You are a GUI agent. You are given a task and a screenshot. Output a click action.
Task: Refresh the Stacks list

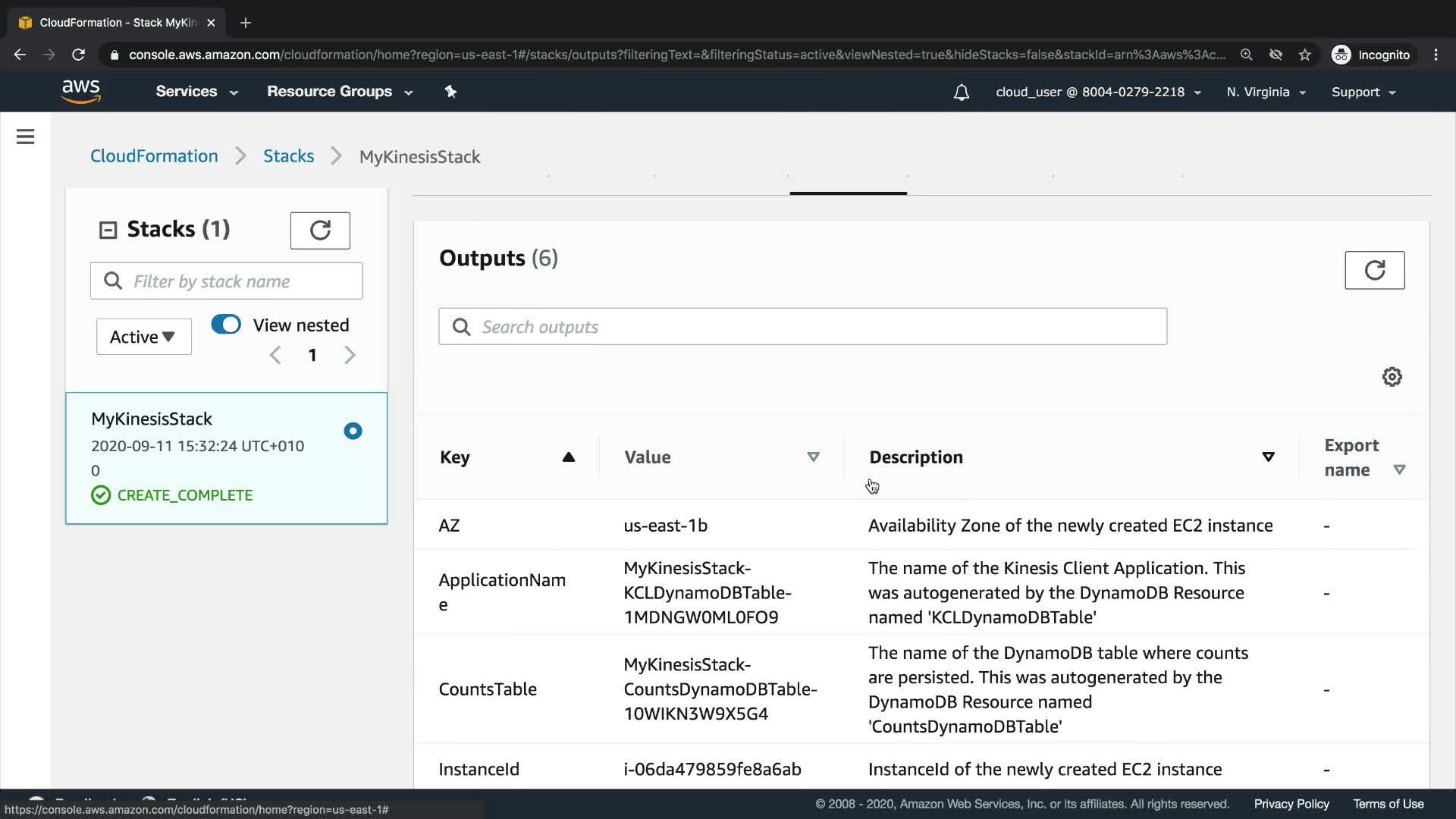pos(320,231)
